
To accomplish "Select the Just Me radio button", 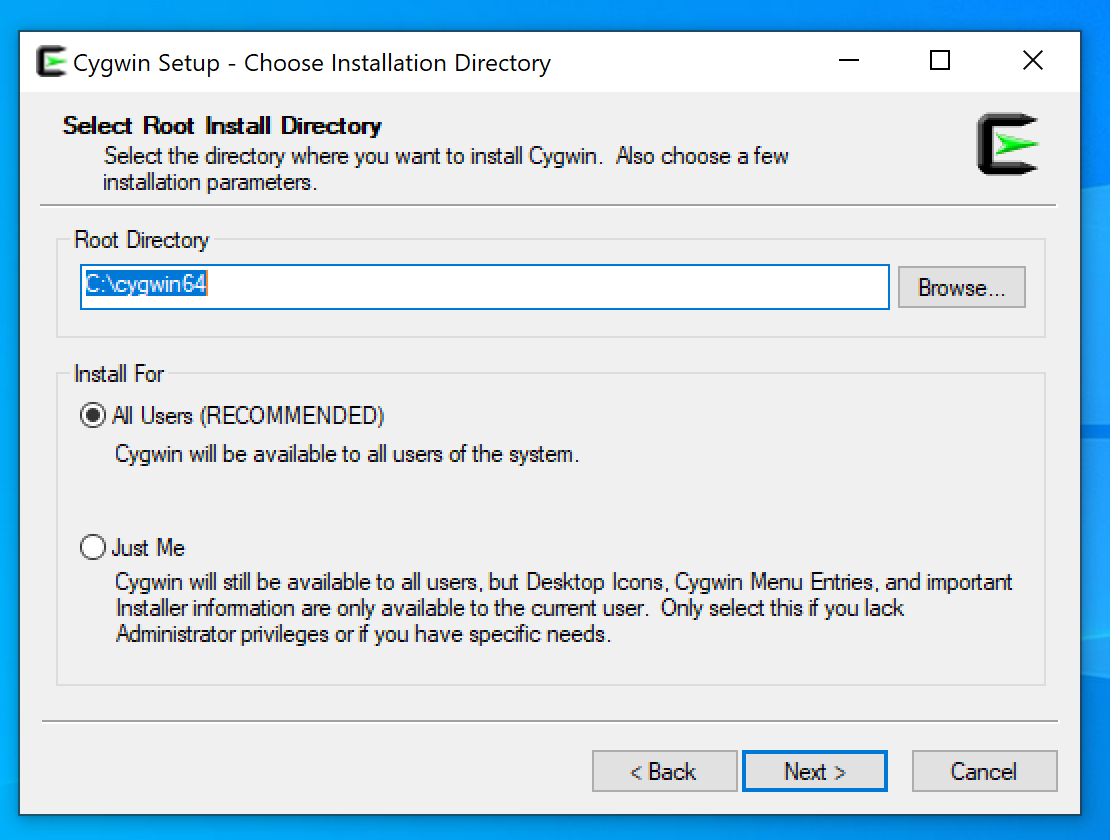I will (x=93, y=547).
